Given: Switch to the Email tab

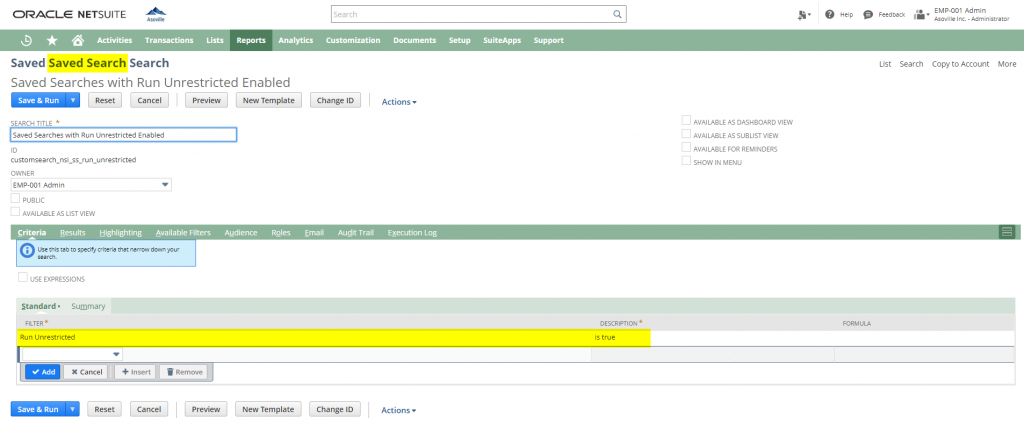Looking at the screenshot, I should click(314, 232).
